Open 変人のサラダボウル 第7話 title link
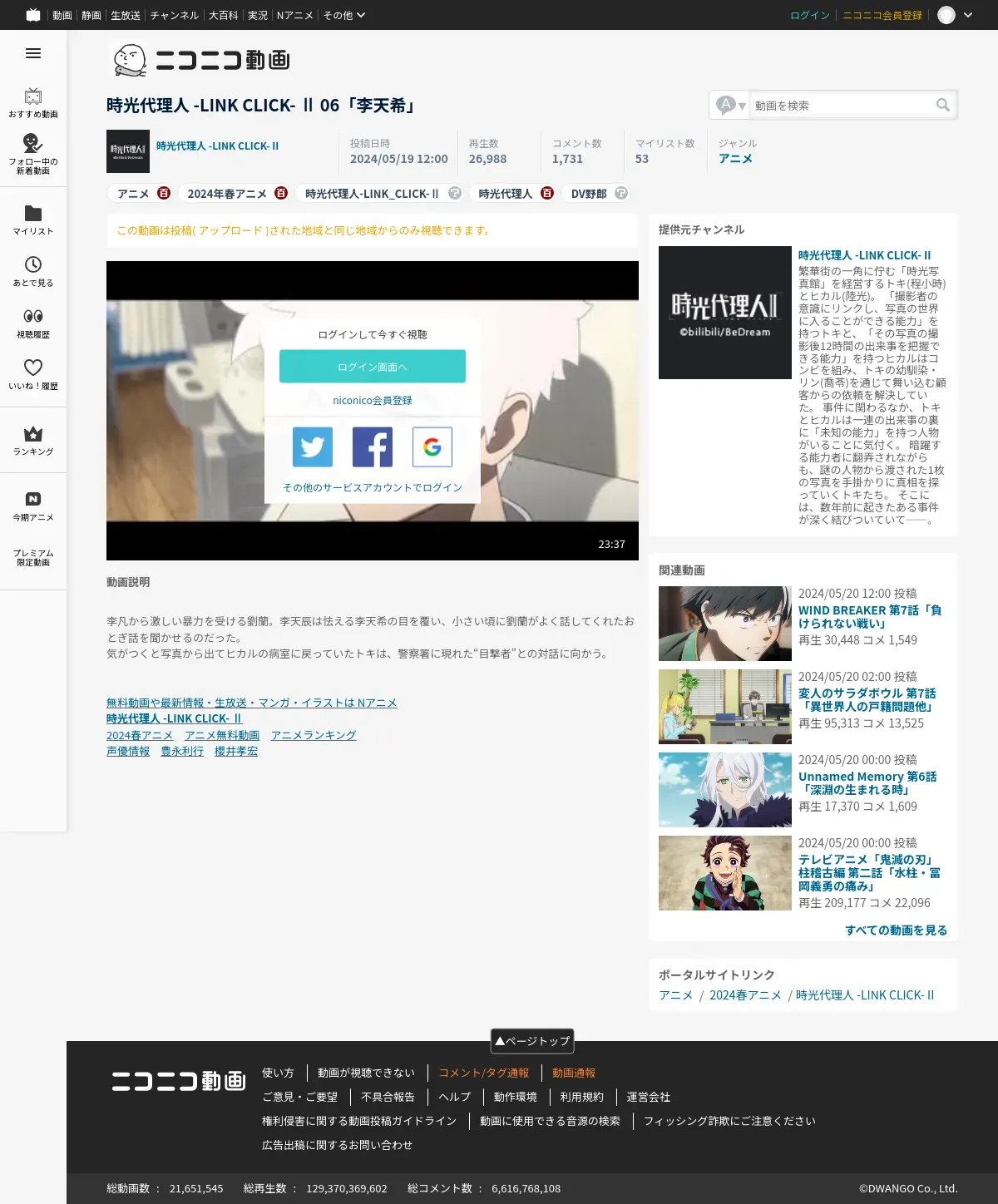 pyautogui.click(x=867, y=699)
